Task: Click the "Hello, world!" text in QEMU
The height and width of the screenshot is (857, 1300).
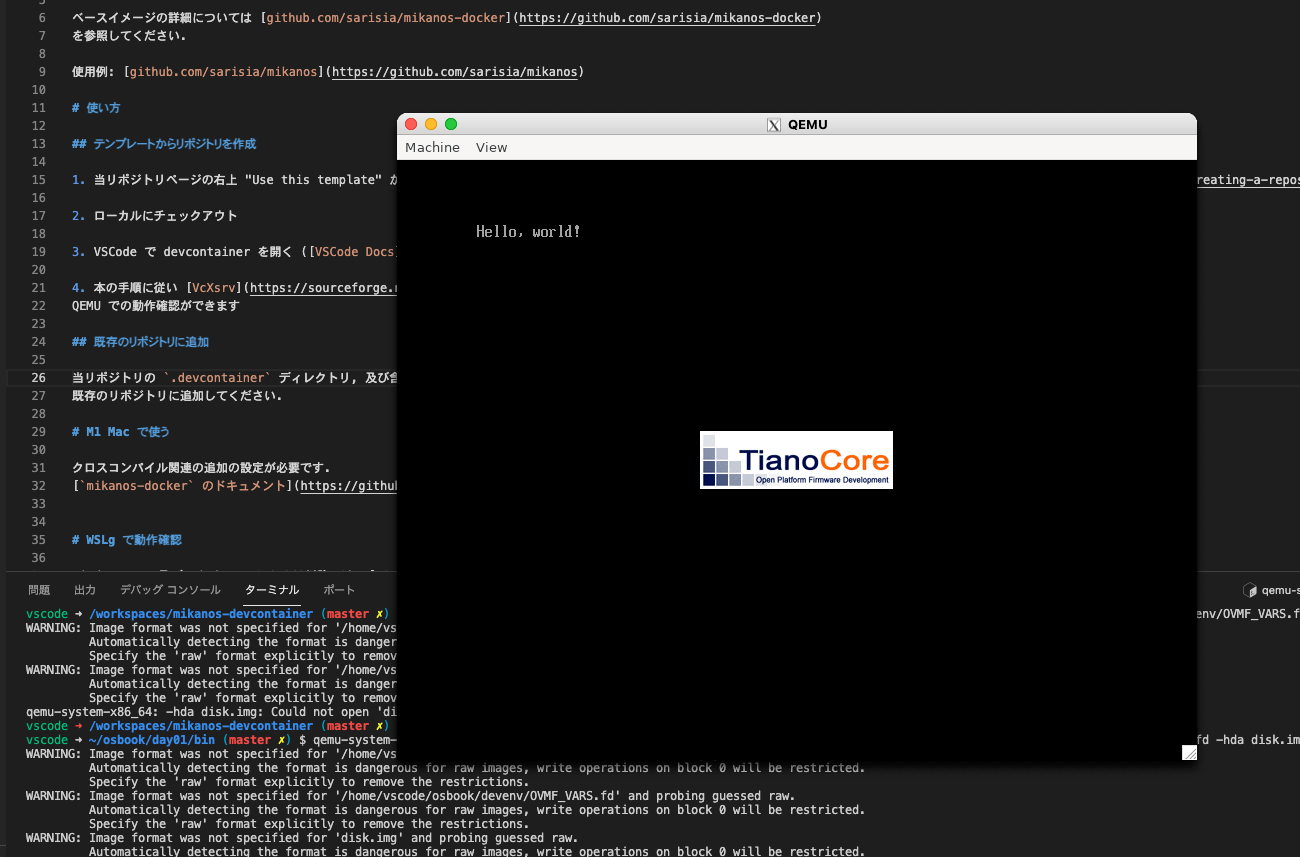Action: pos(528,232)
